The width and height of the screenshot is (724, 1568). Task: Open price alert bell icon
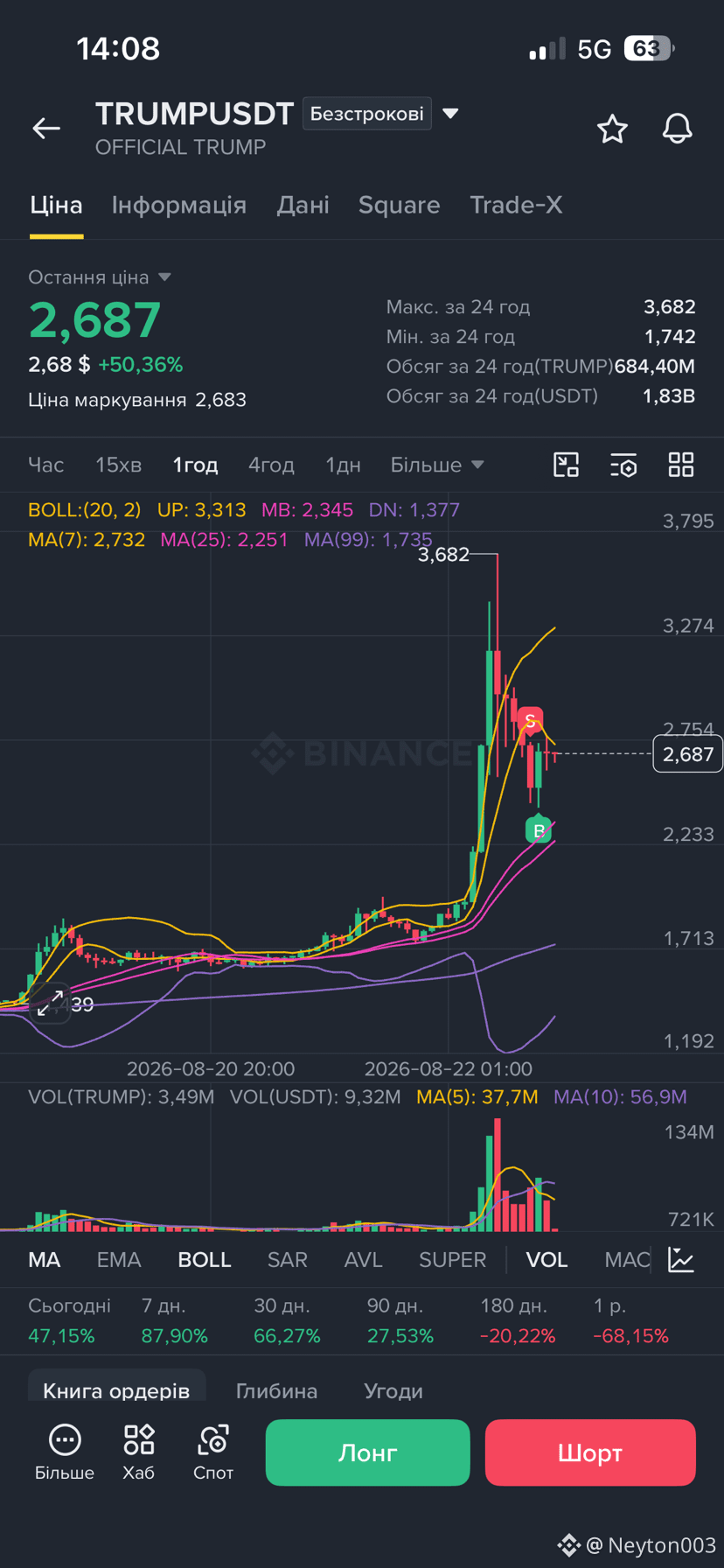(677, 129)
